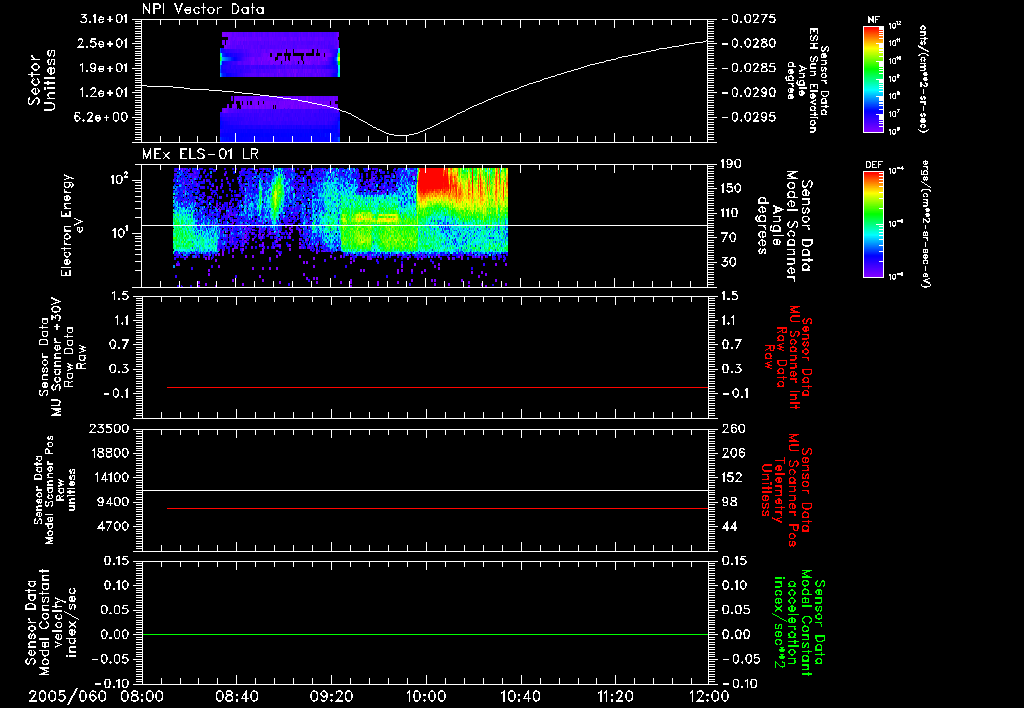Click the "23500" scanner position tick label
The width and height of the screenshot is (1024, 708).
tap(109, 428)
